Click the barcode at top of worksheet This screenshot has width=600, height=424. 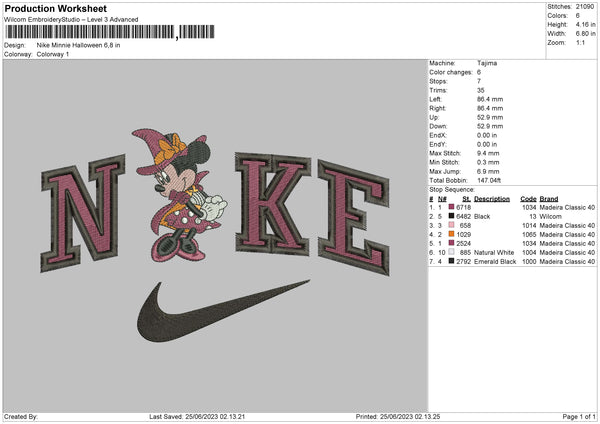pos(109,32)
